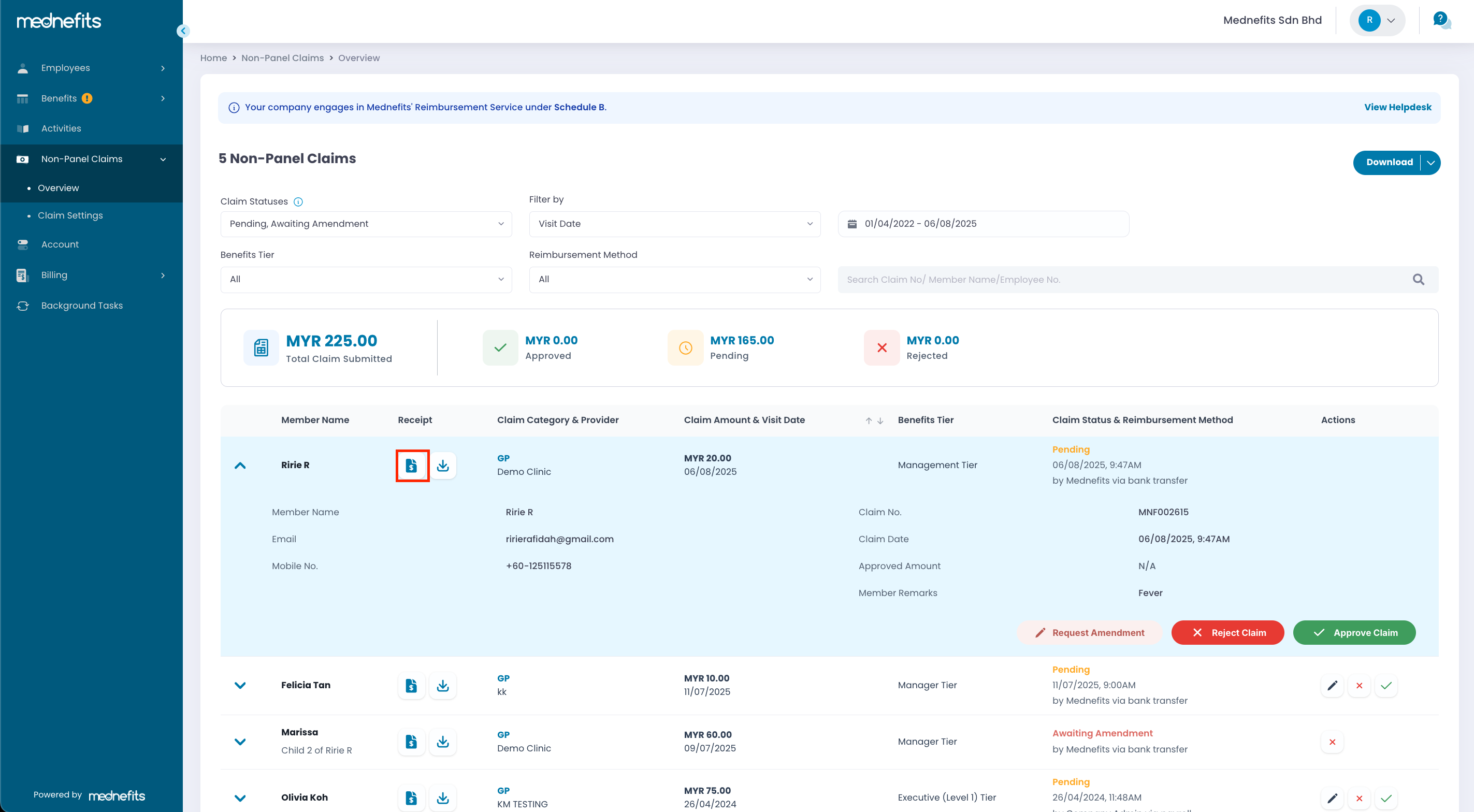Click the Awaiting Amendment status text

pos(1102,734)
